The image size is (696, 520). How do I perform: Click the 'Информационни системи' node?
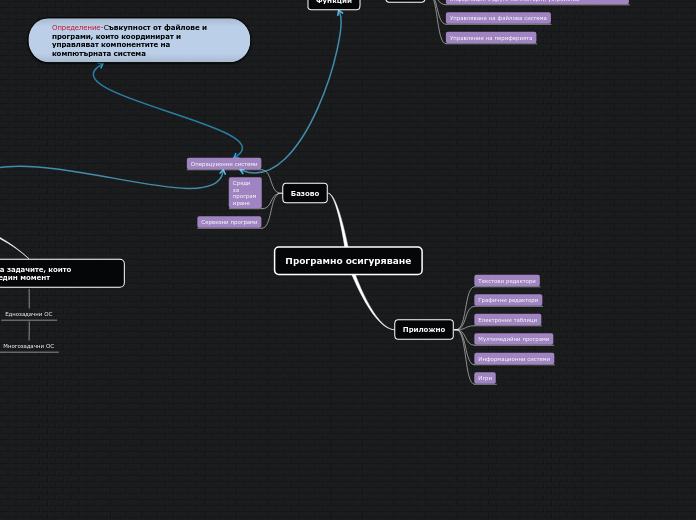click(x=514, y=359)
